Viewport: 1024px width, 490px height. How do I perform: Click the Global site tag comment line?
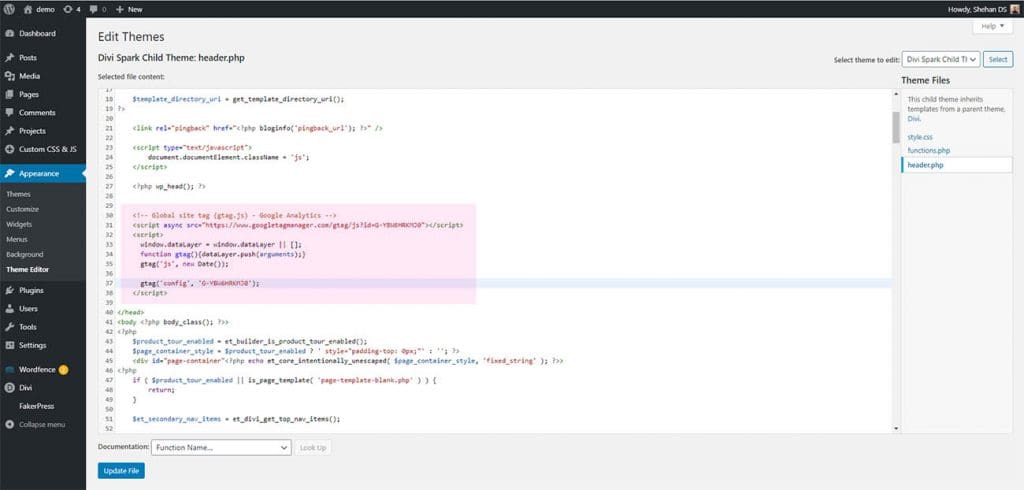point(234,215)
